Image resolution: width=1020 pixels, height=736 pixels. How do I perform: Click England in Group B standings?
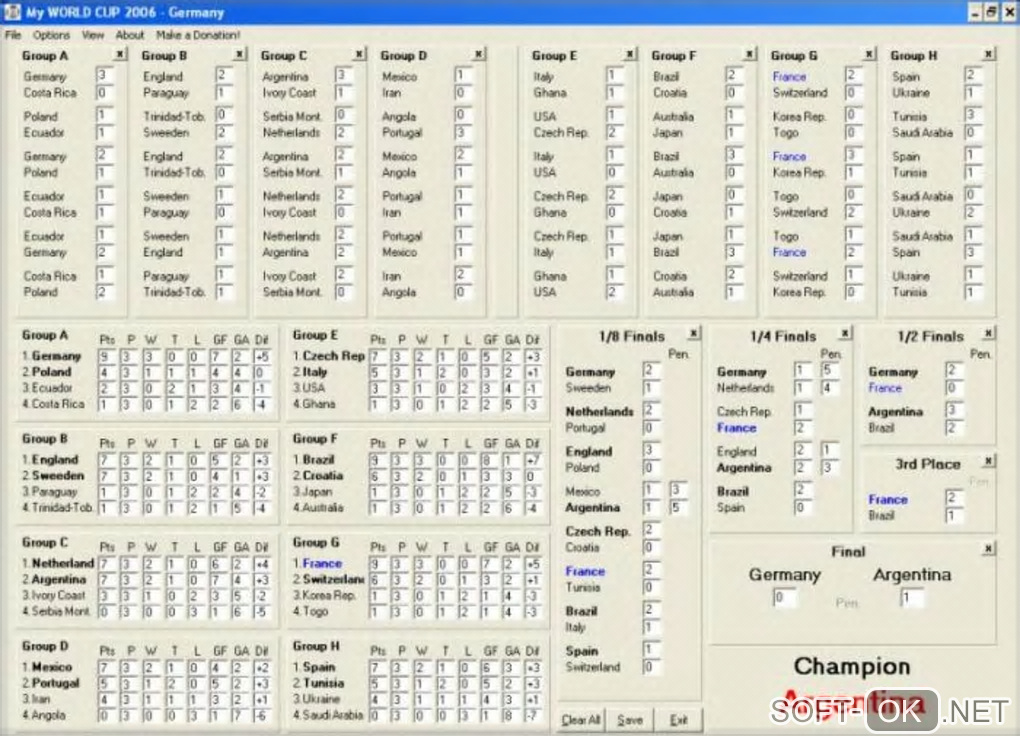(55, 459)
